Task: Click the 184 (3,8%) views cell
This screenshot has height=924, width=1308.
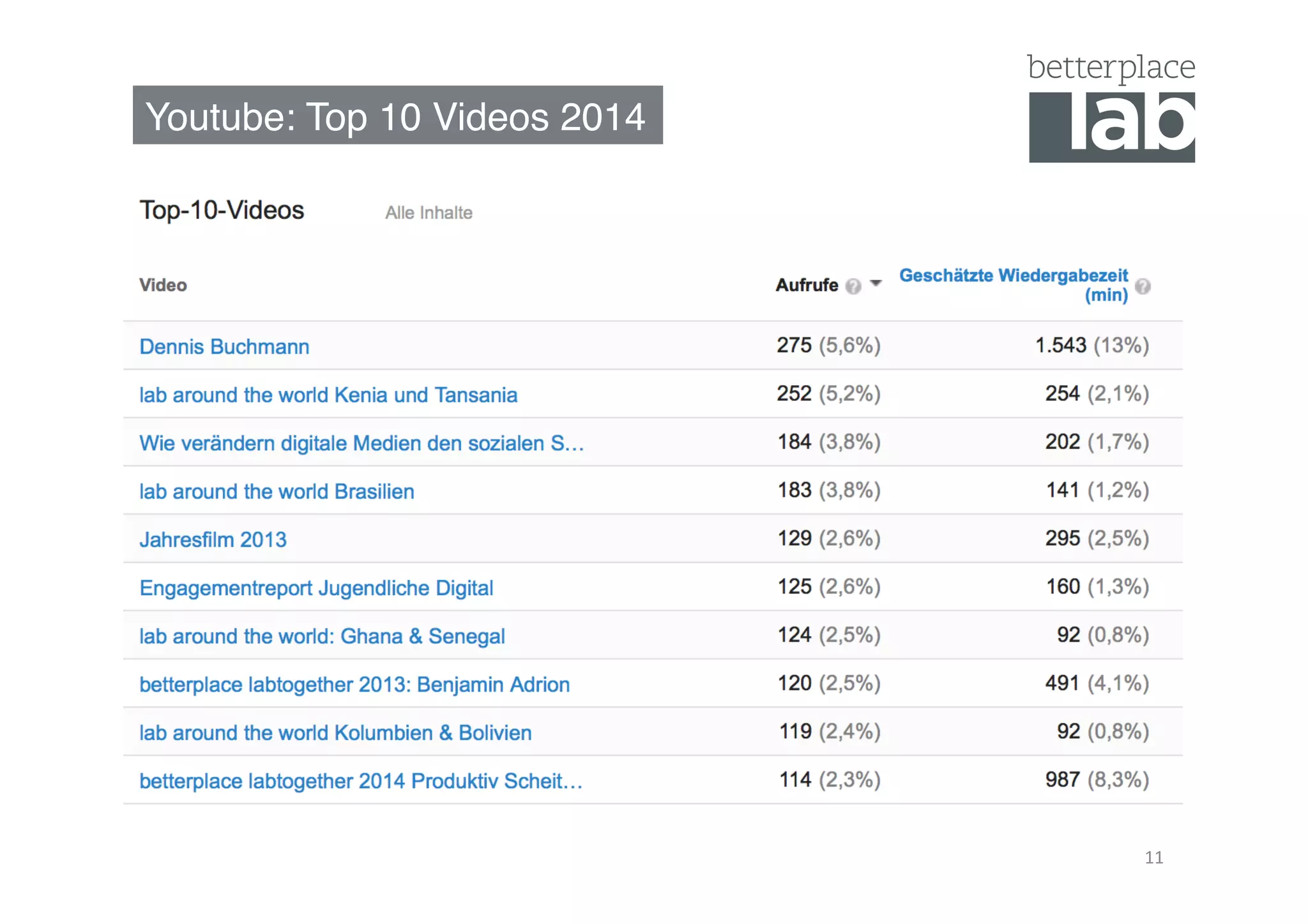Action: [x=828, y=442]
